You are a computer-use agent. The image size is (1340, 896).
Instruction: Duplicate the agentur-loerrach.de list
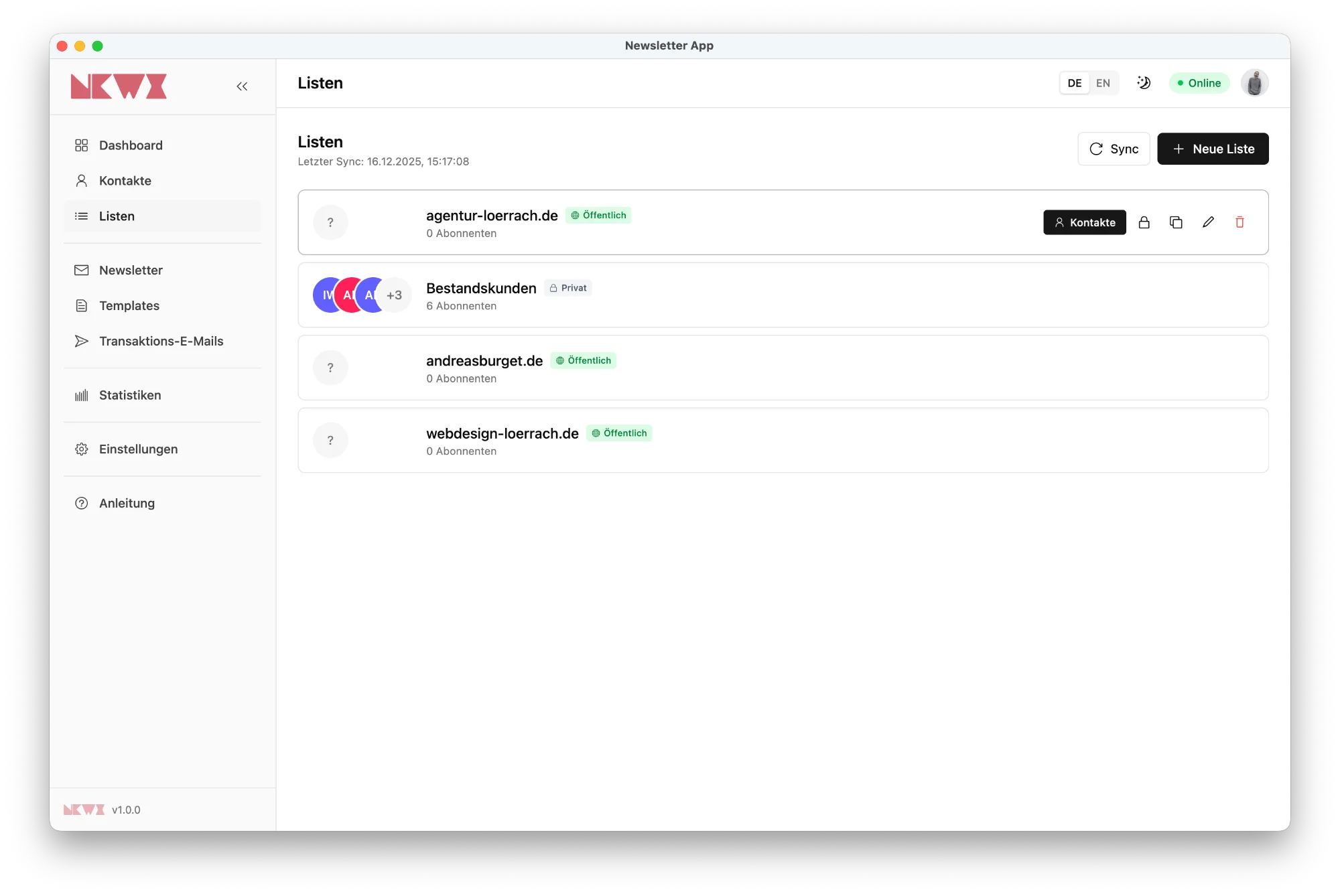(x=1176, y=222)
